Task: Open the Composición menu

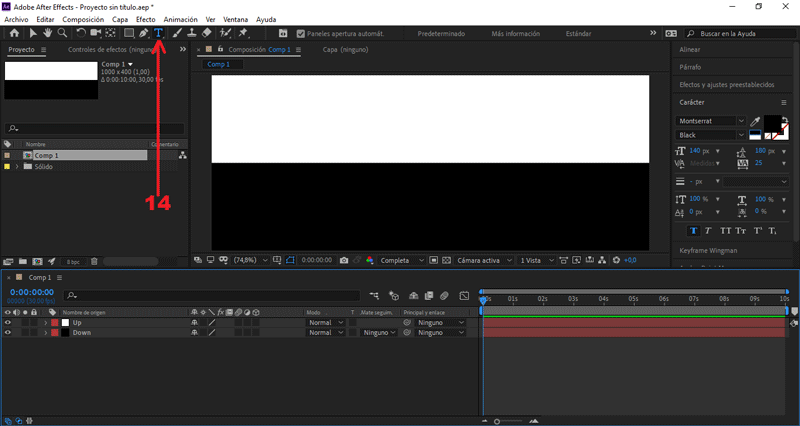Action: point(83,19)
